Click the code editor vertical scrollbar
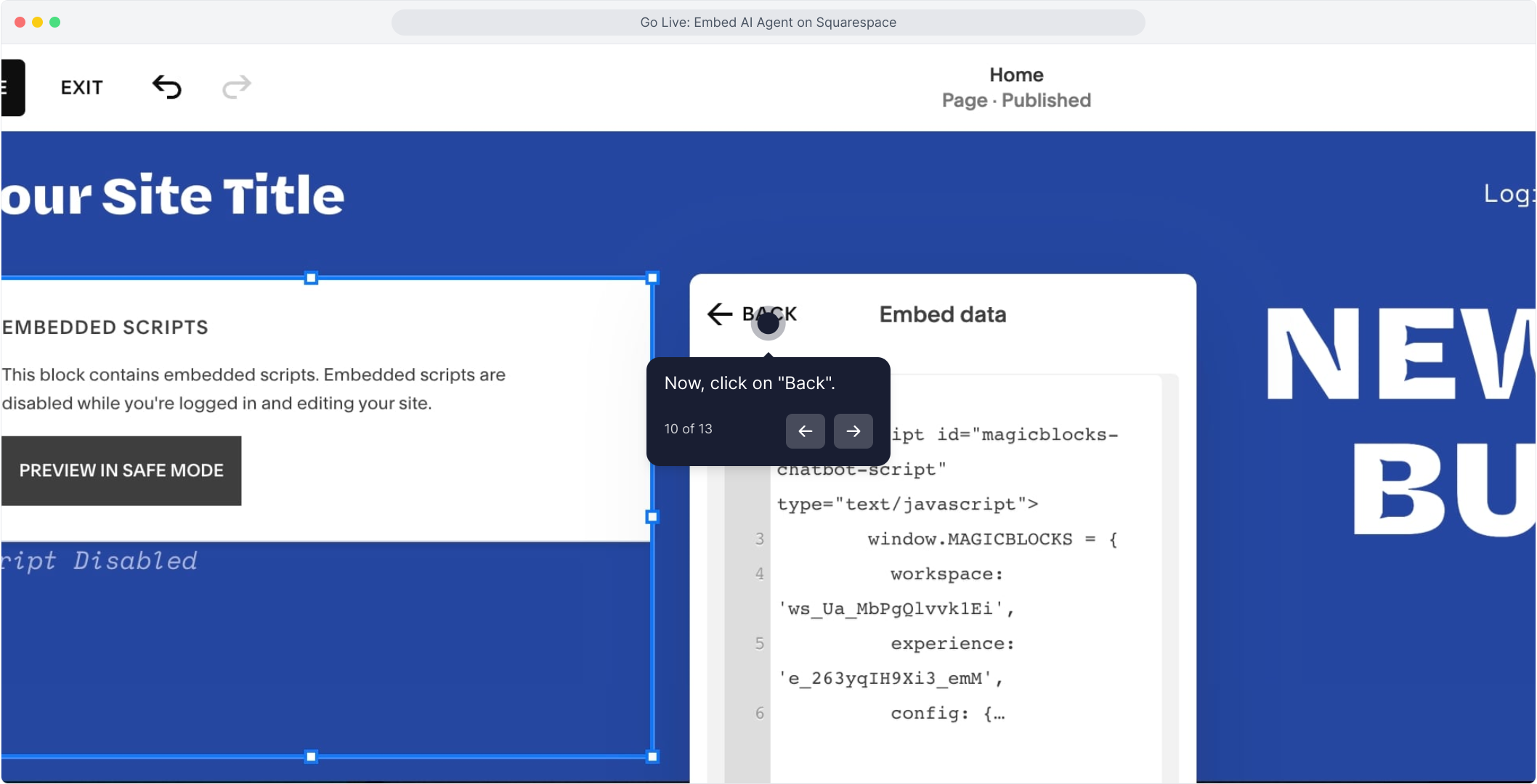 pyautogui.click(x=1169, y=581)
